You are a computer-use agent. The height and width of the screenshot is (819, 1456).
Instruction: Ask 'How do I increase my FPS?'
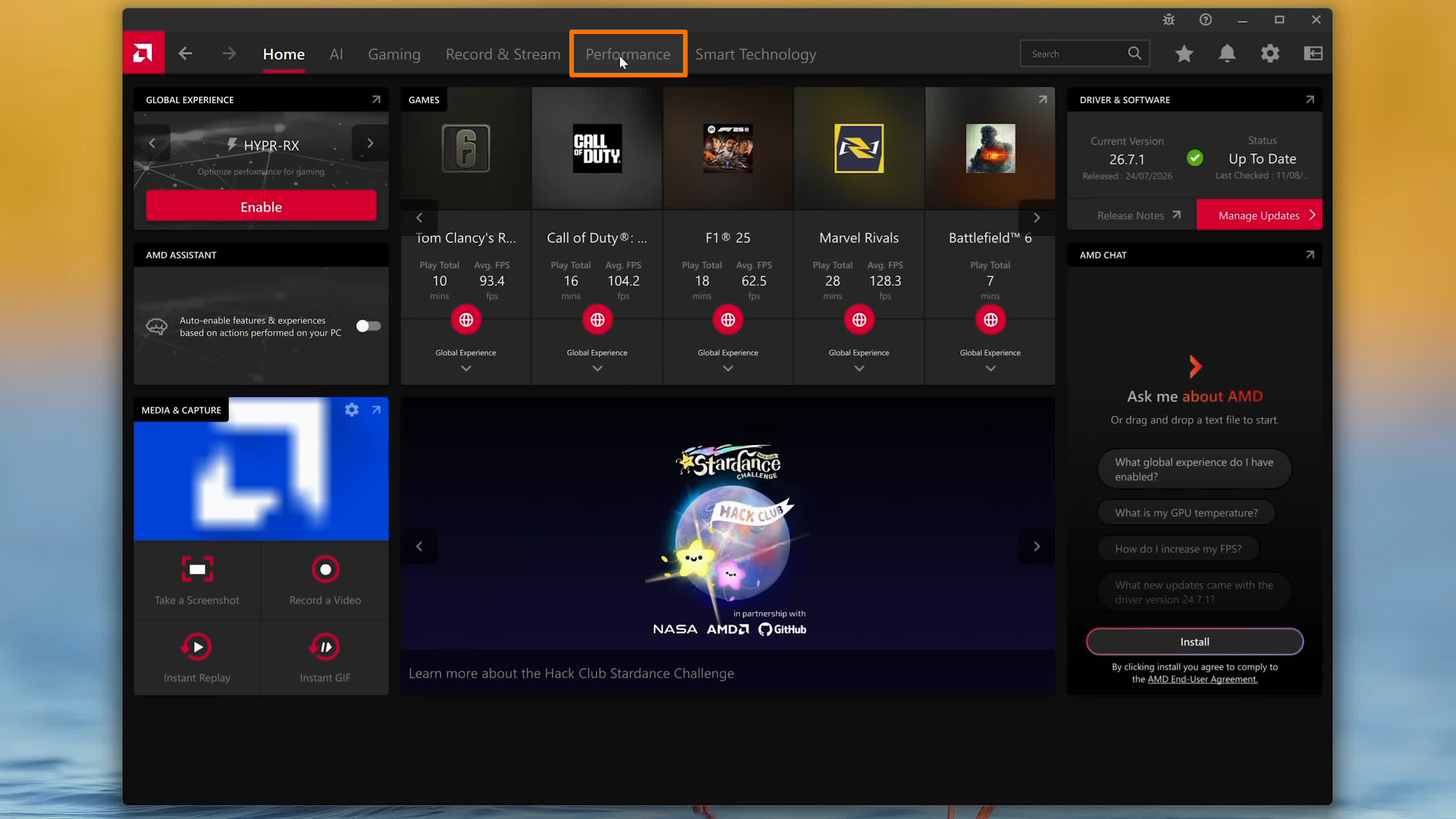(1178, 549)
